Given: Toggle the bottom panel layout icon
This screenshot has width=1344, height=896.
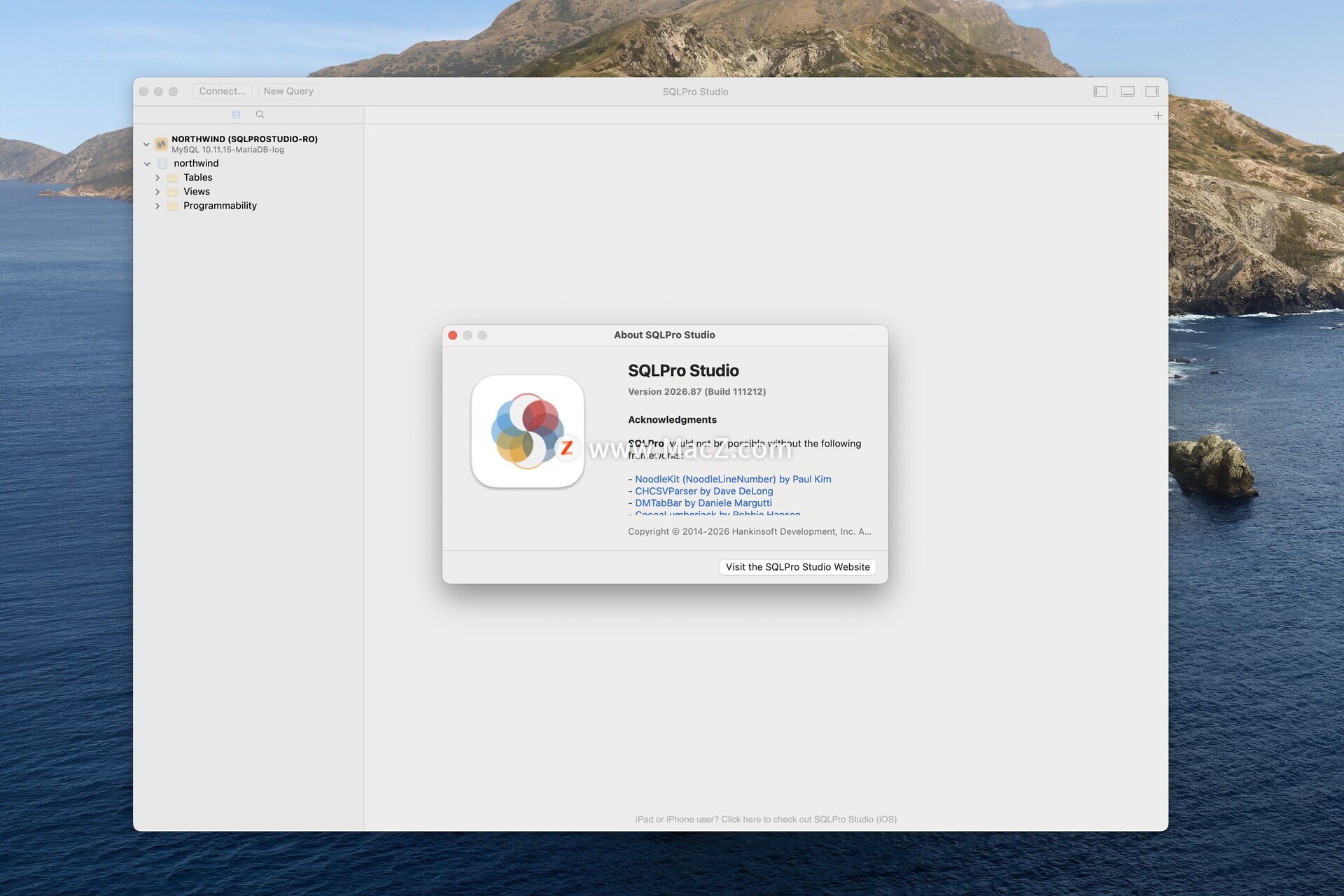Looking at the screenshot, I should pos(1127,92).
